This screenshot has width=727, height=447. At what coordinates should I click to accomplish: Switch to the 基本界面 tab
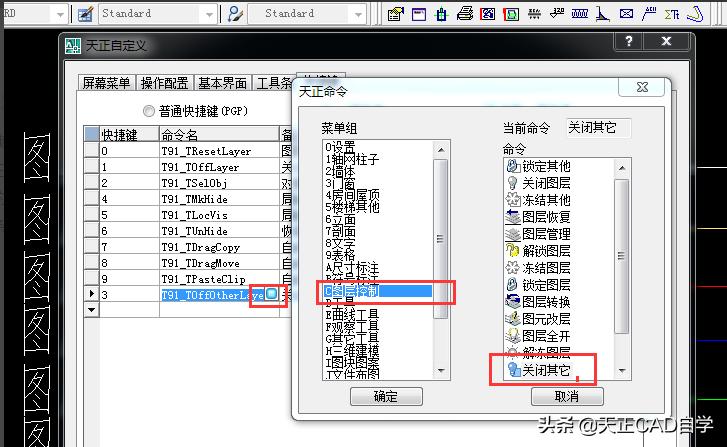point(222,83)
